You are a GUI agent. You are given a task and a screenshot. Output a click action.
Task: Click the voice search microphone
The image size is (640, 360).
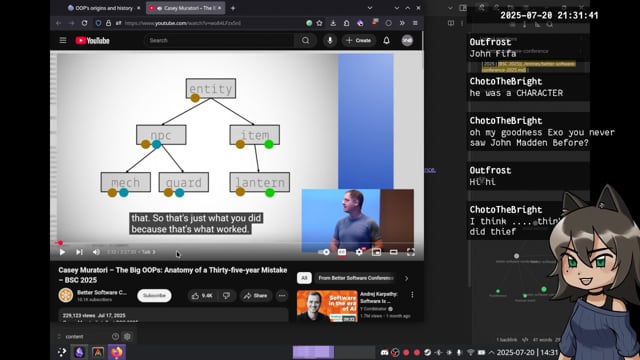pos(330,40)
